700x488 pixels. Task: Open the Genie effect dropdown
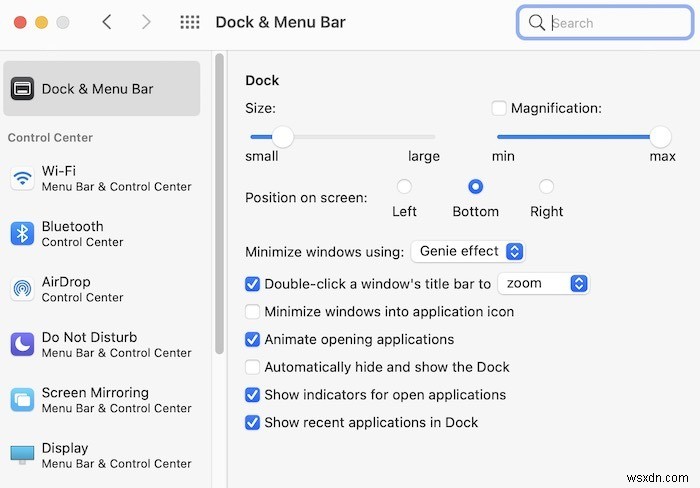(468, 251)
